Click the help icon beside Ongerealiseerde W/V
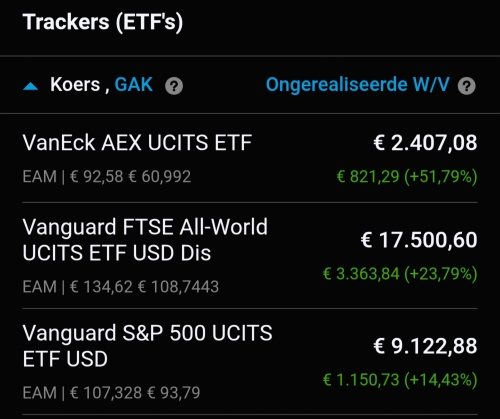 pyautogui.click(x=466, y=86)
